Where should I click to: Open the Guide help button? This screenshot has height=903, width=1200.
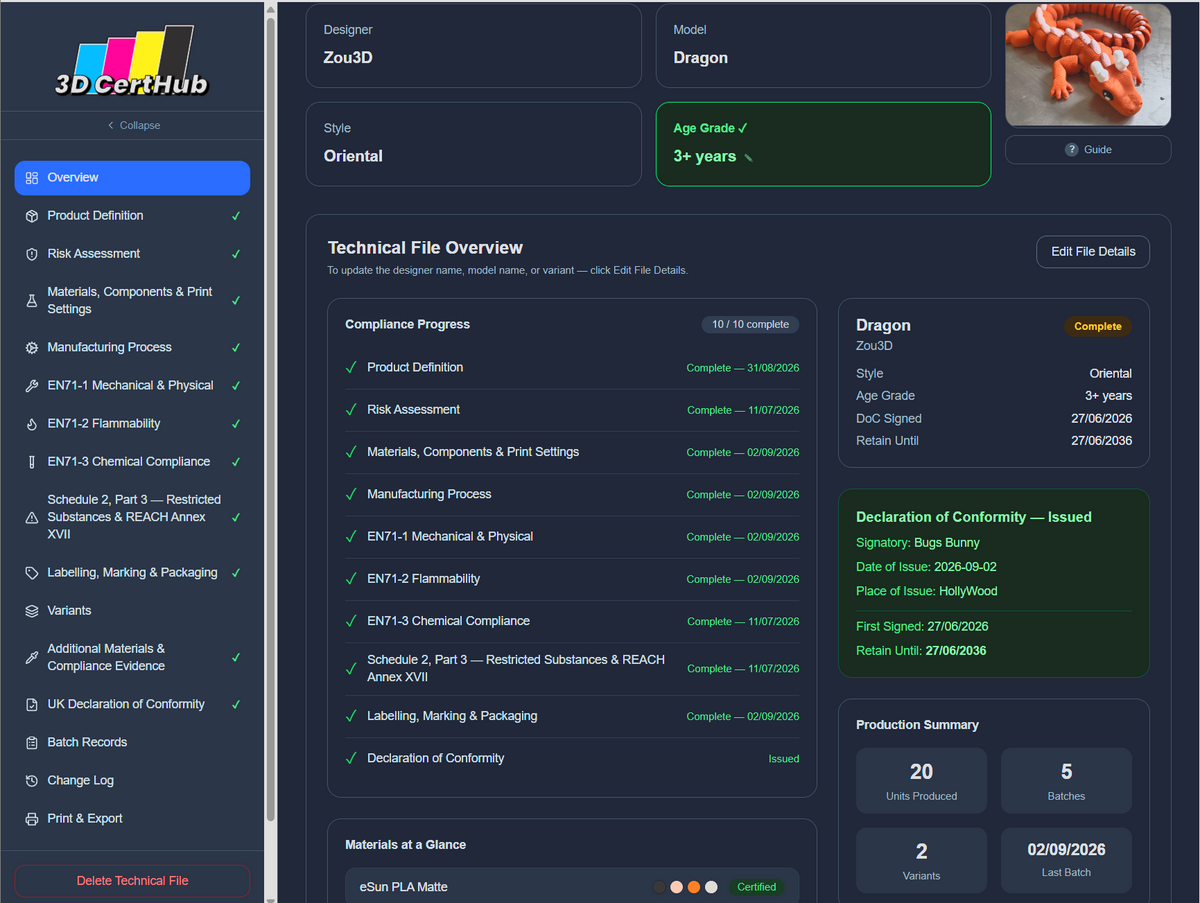pos(1088,150)
